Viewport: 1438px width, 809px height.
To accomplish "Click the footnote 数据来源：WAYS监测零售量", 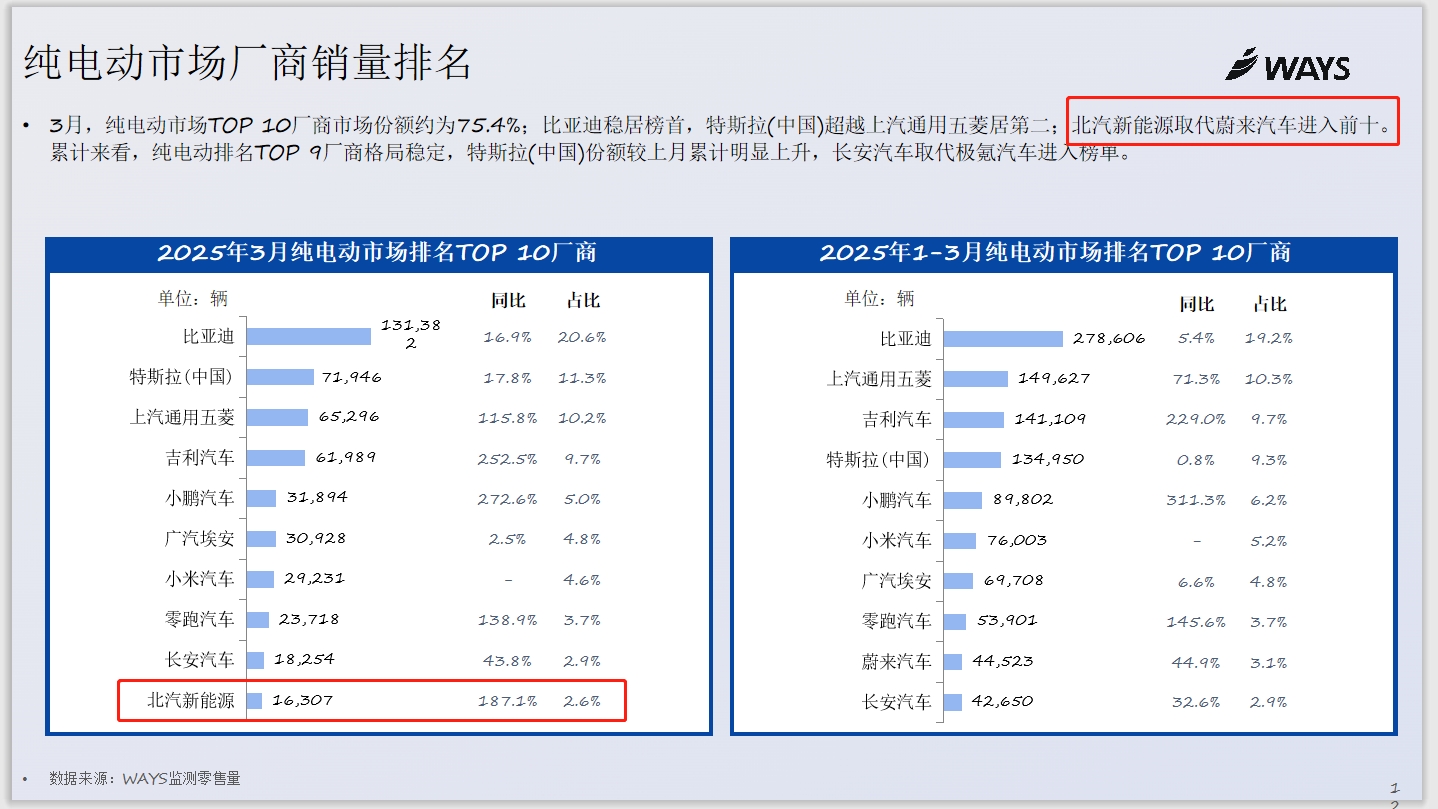I will coord(145,778).
